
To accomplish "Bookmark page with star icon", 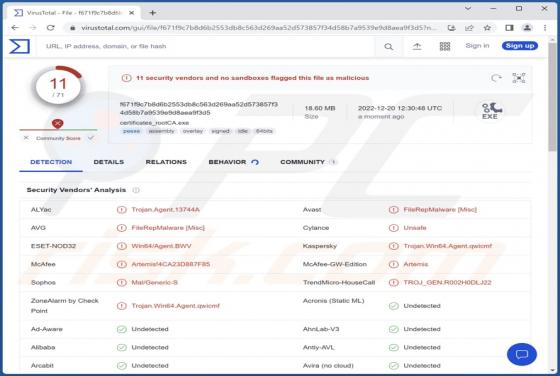I will click(x=487, y=28).
